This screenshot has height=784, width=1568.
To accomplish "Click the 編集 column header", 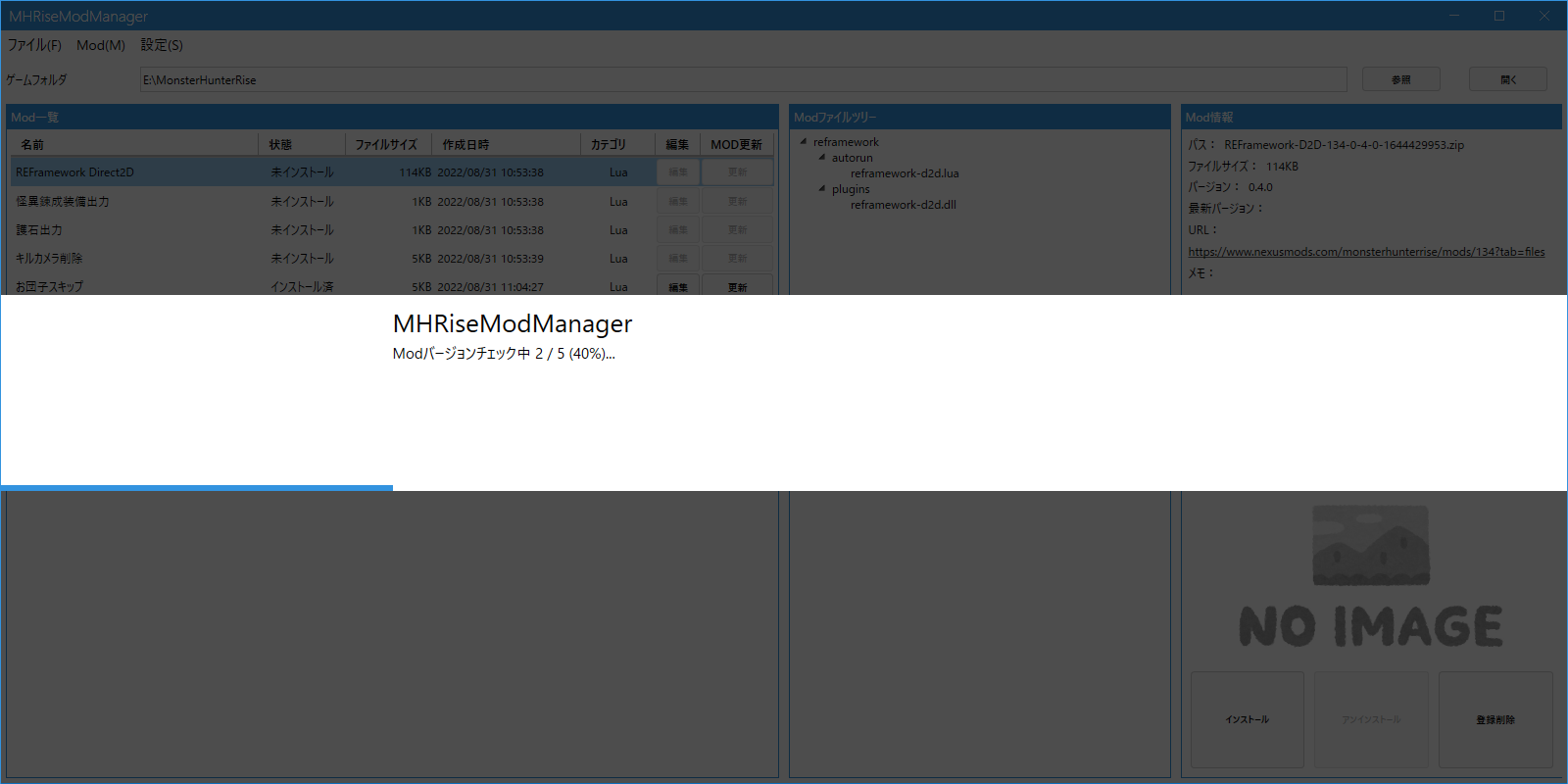I will point(678,144).
